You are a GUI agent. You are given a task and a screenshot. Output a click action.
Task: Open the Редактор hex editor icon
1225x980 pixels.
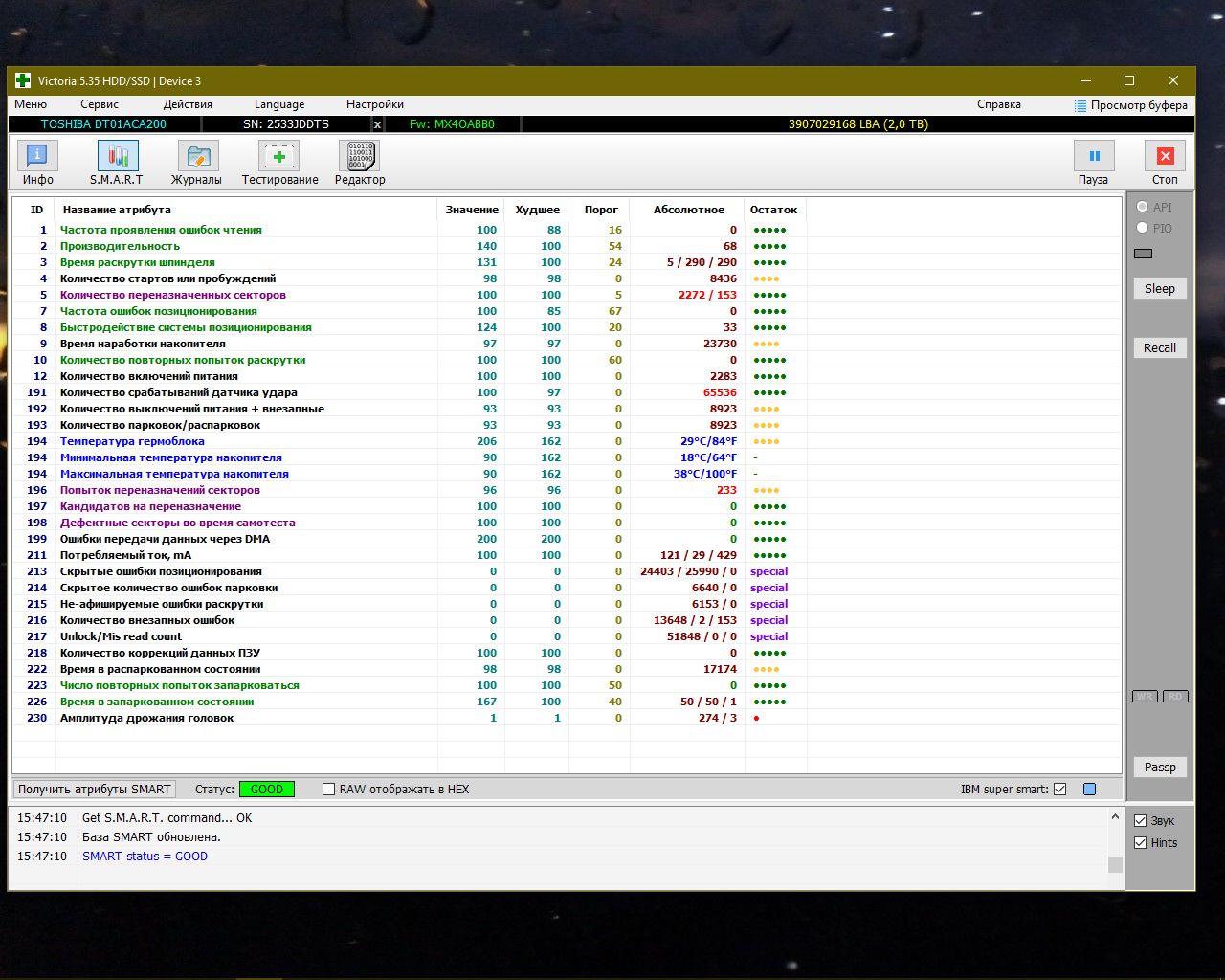pyautogui.click(x=360, y=156)
